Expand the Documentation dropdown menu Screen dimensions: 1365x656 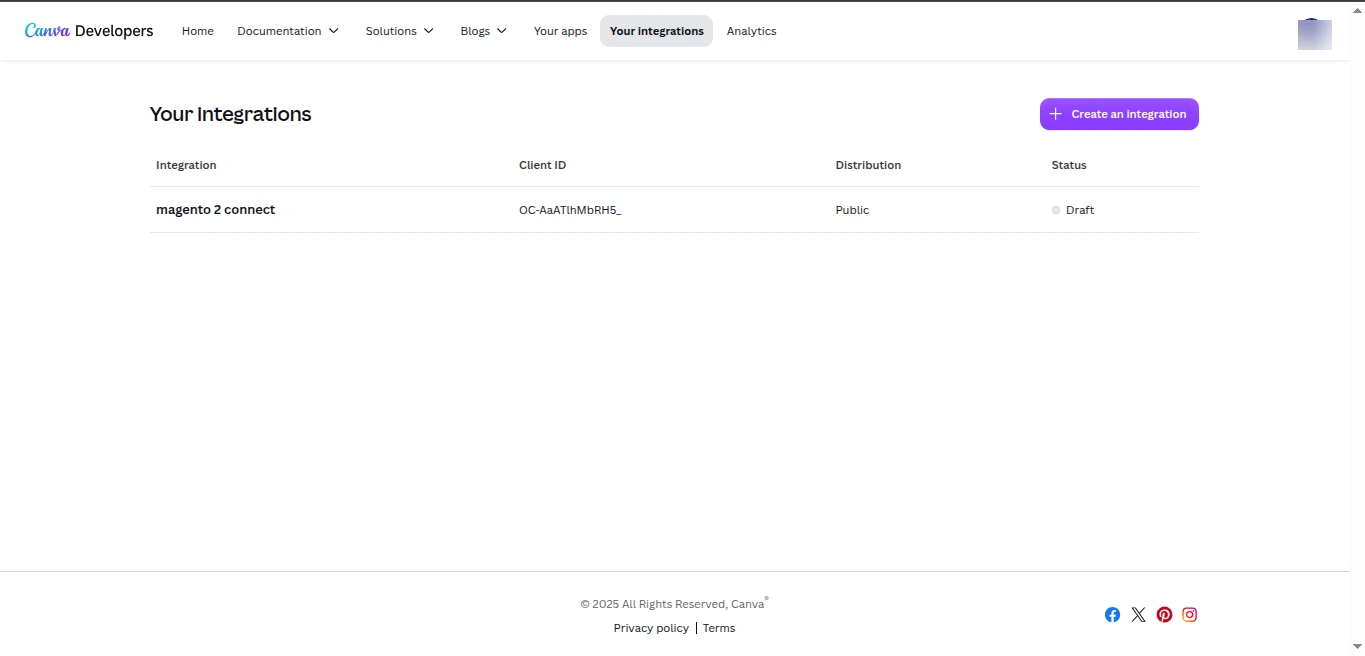tap(288, 31)
